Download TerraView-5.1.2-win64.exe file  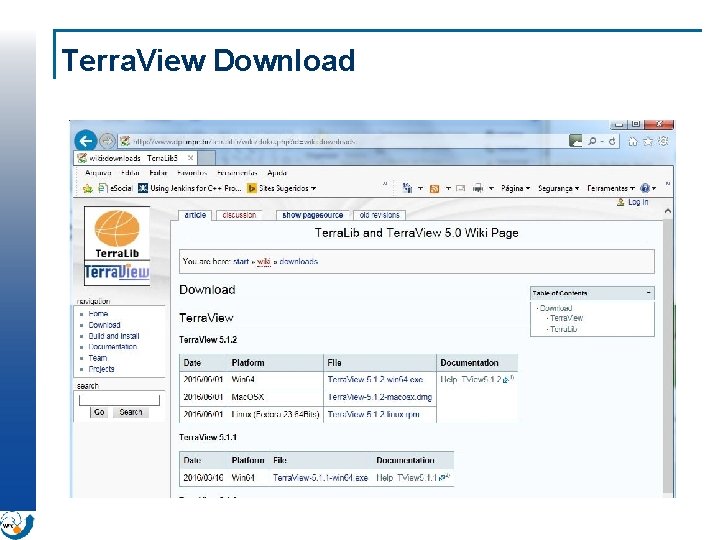pyautogui.click(x=375, y=380)
